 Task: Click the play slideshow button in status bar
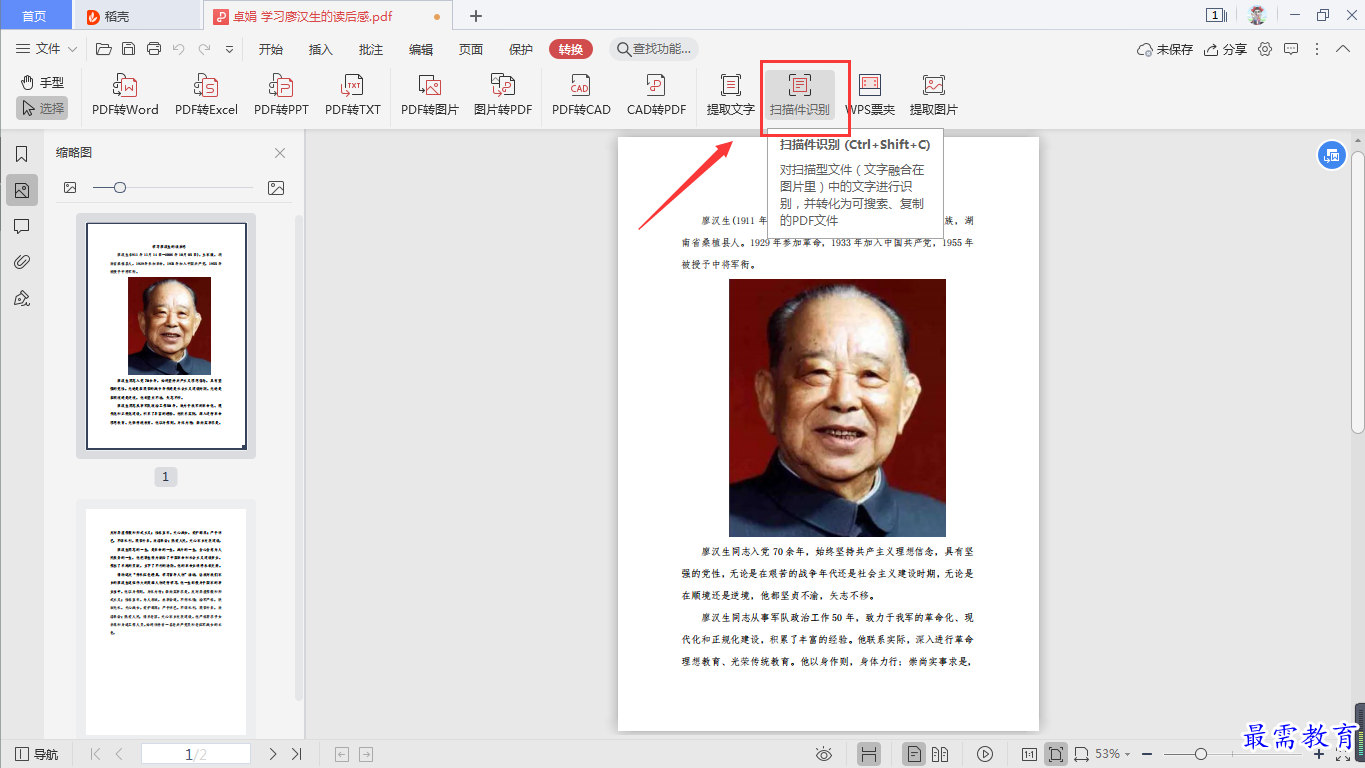pos(985,754)
